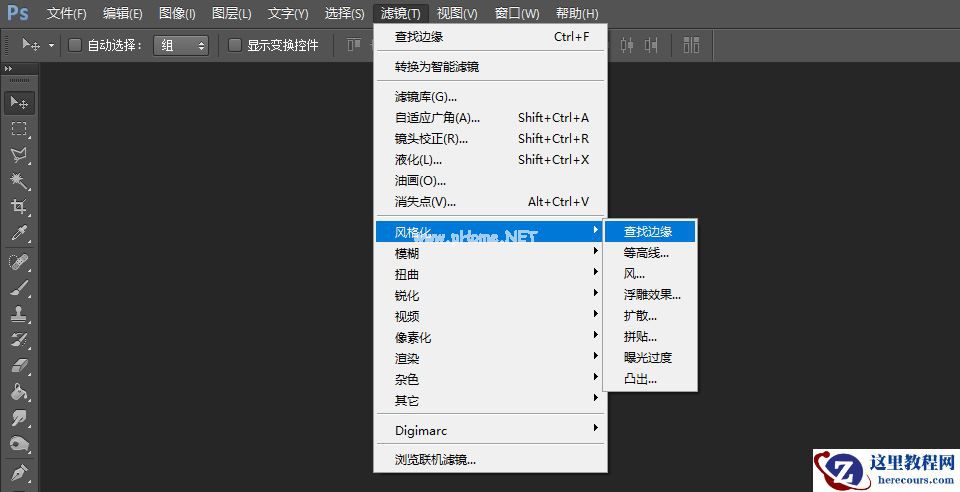Open the 其它 submenu
Screen dimensions: 960x492
(490, 400)
